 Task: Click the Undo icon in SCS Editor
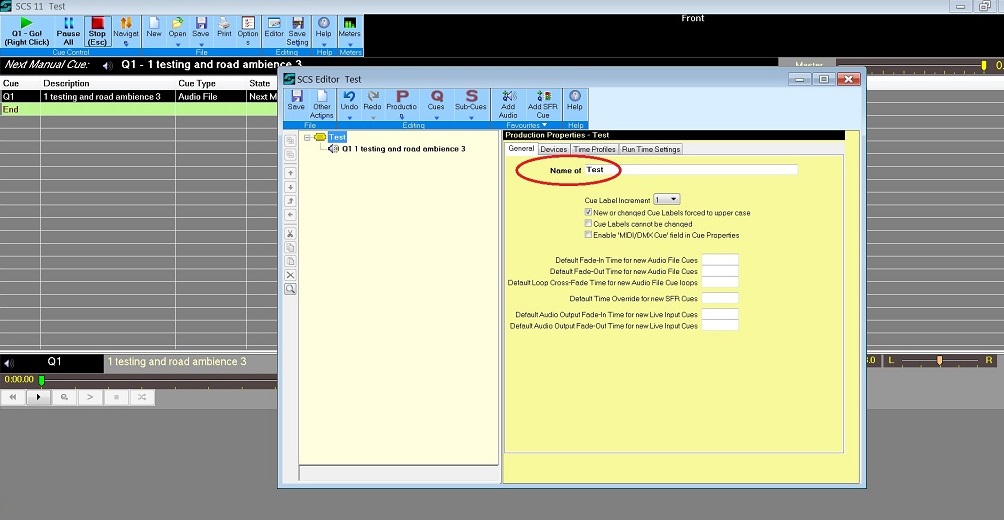click(349, 101)
